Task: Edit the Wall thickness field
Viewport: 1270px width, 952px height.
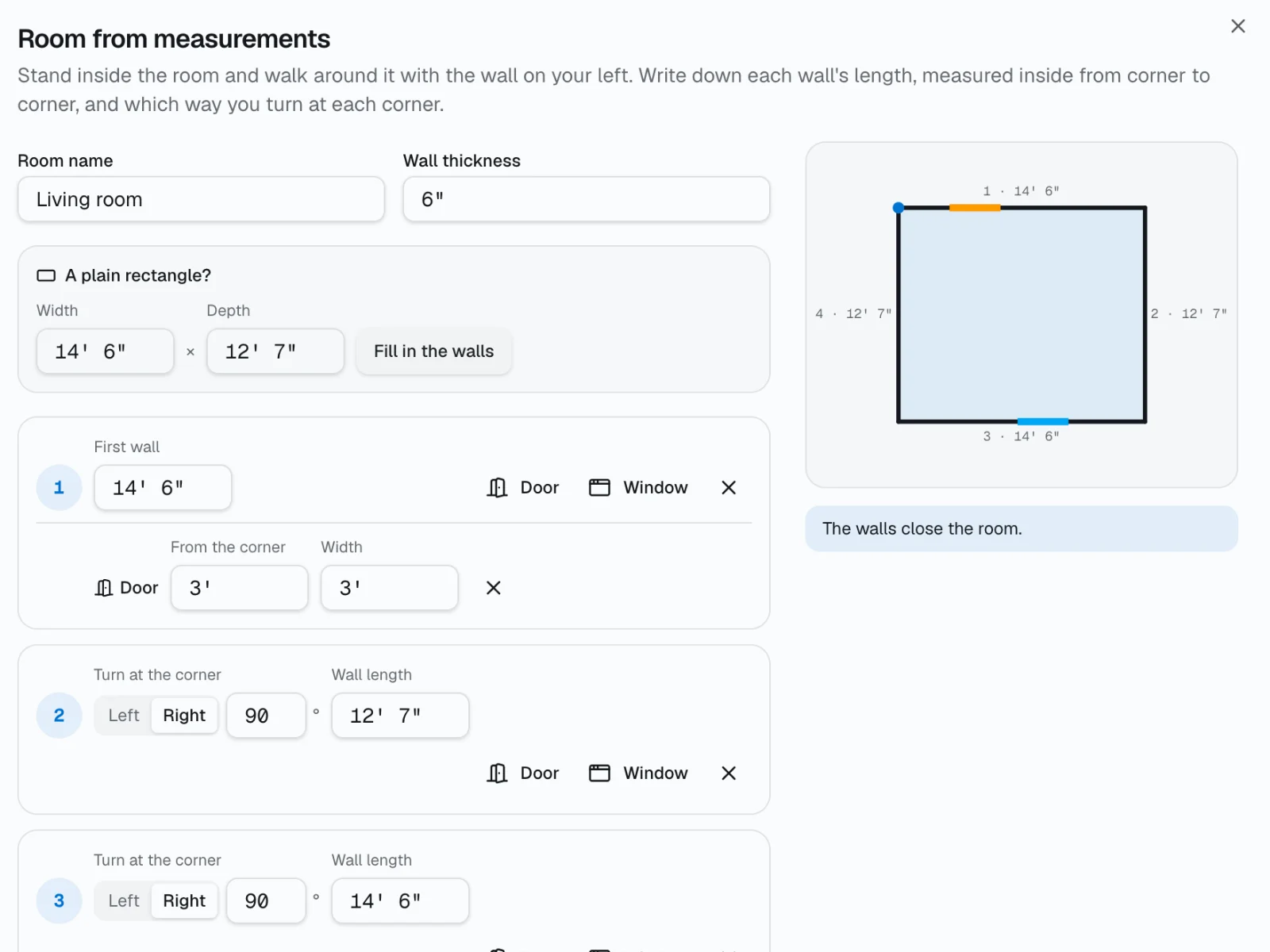Action: click(587, 199)
